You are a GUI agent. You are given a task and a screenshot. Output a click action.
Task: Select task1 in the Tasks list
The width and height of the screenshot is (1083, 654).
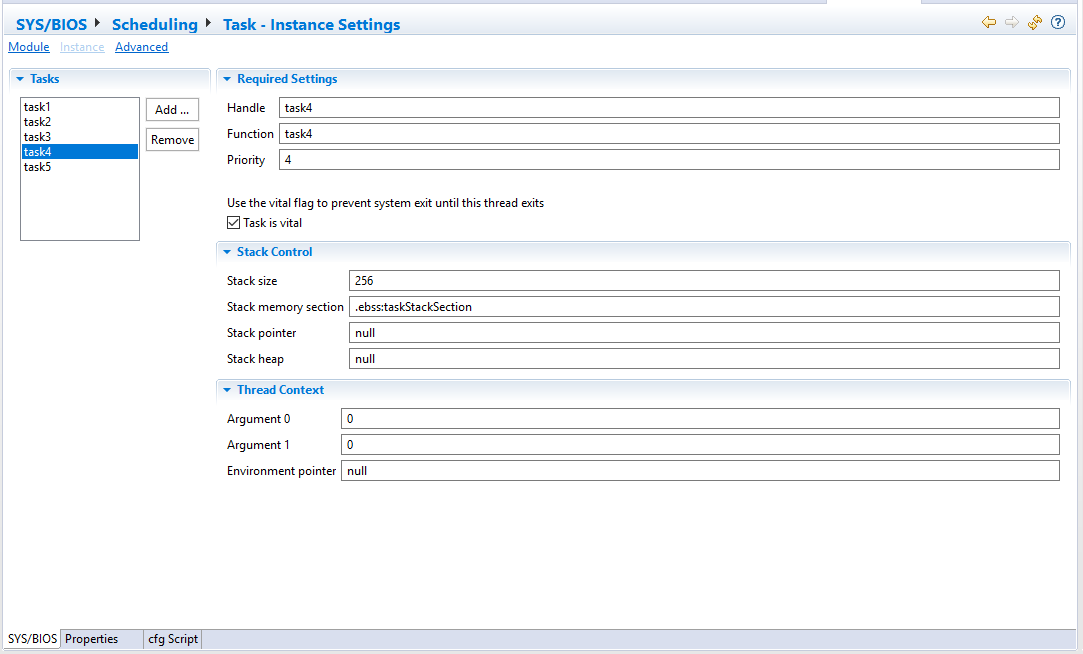pos(79,107)
